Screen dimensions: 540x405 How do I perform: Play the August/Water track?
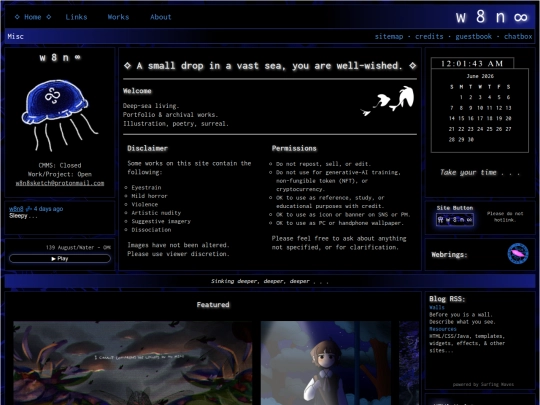(x=60, y=258)
